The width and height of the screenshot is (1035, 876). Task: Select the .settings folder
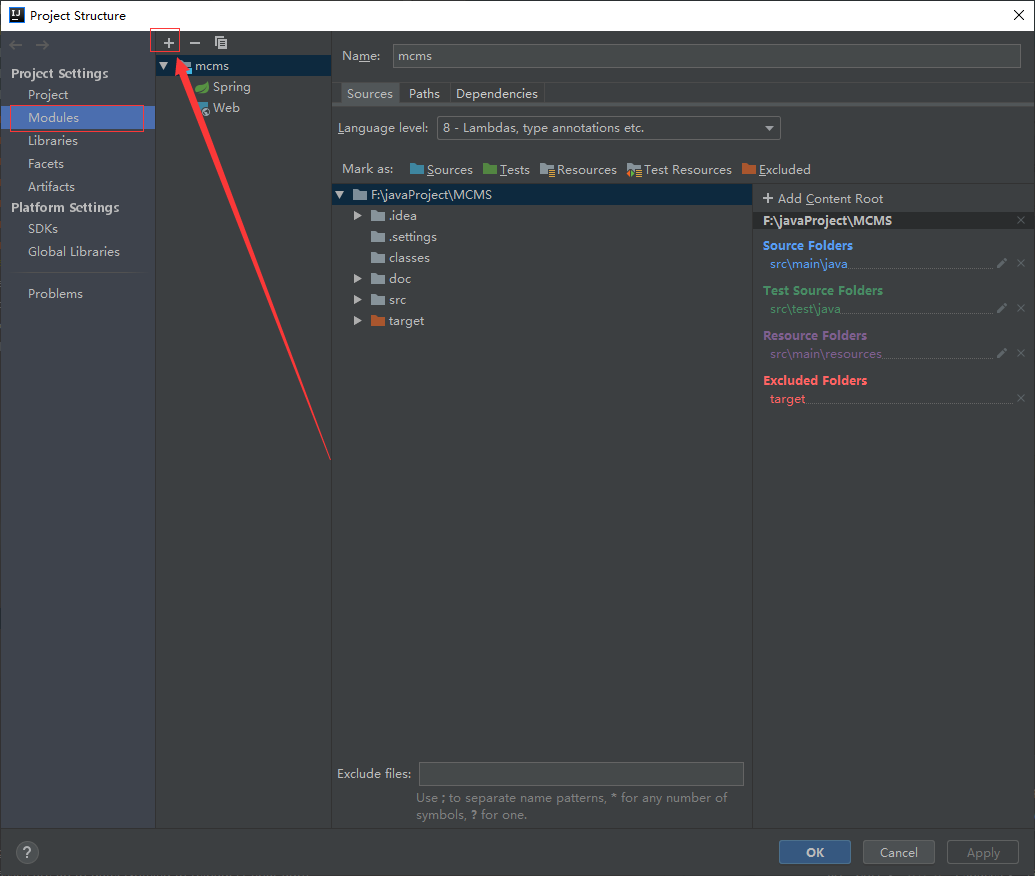tap(403, 236)
